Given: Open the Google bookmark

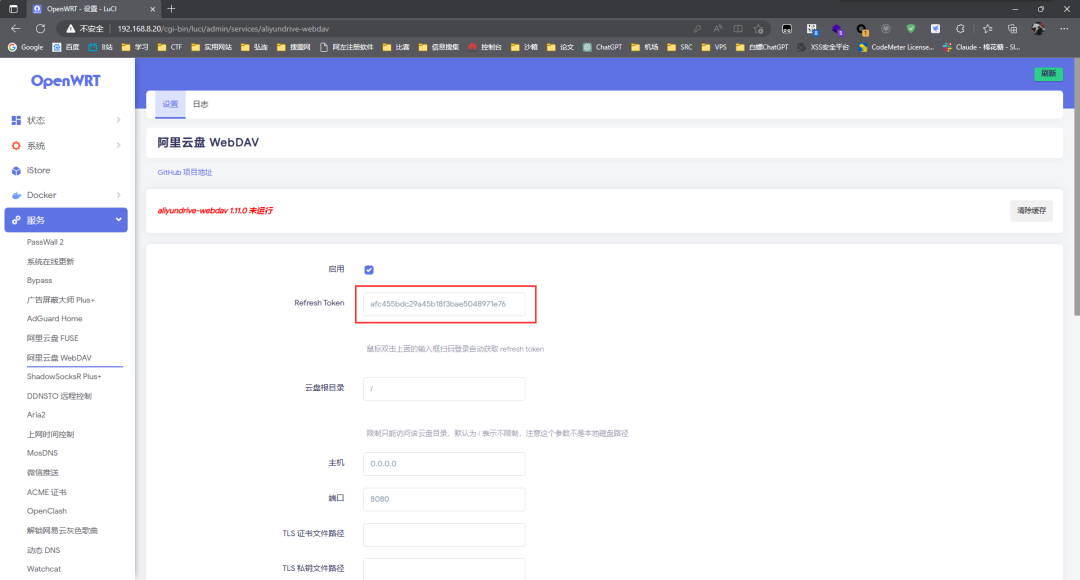Looking at the screenshot, I should coord(25,48).
